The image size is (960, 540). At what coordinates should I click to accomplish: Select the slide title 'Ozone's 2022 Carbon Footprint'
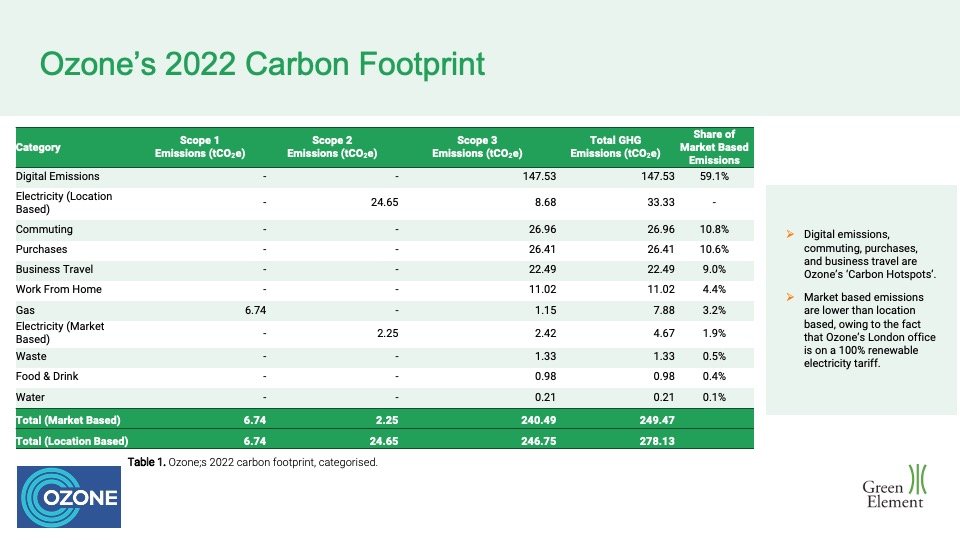(262, 64)
